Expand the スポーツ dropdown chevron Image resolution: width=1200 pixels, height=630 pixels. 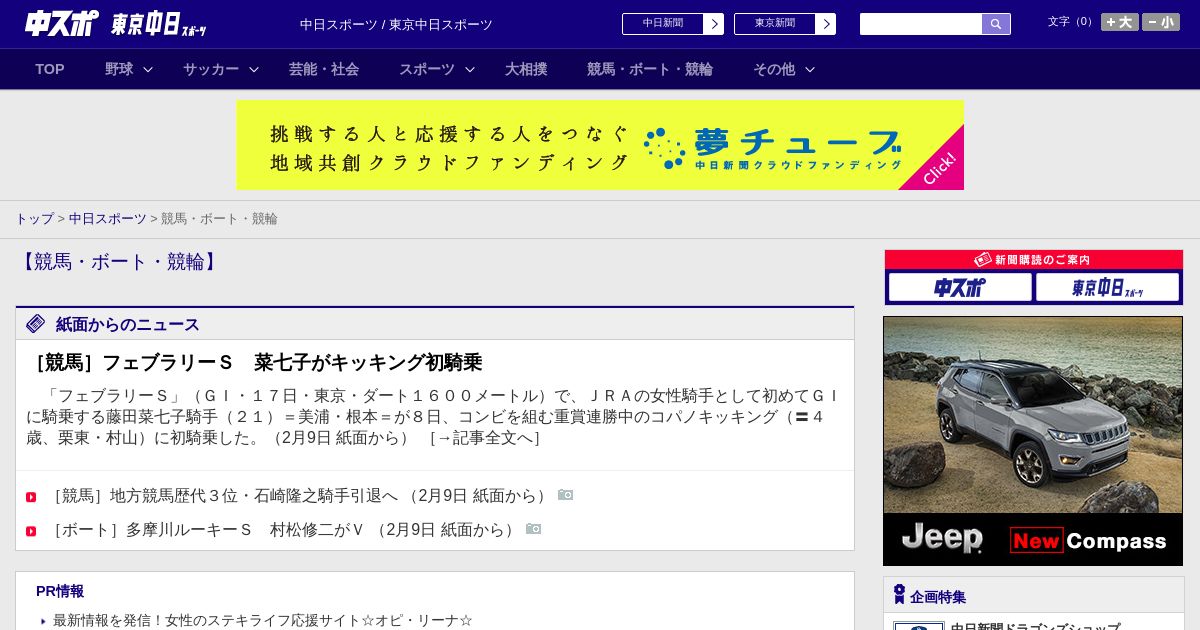pyautogui.click(x=470, y=69)
